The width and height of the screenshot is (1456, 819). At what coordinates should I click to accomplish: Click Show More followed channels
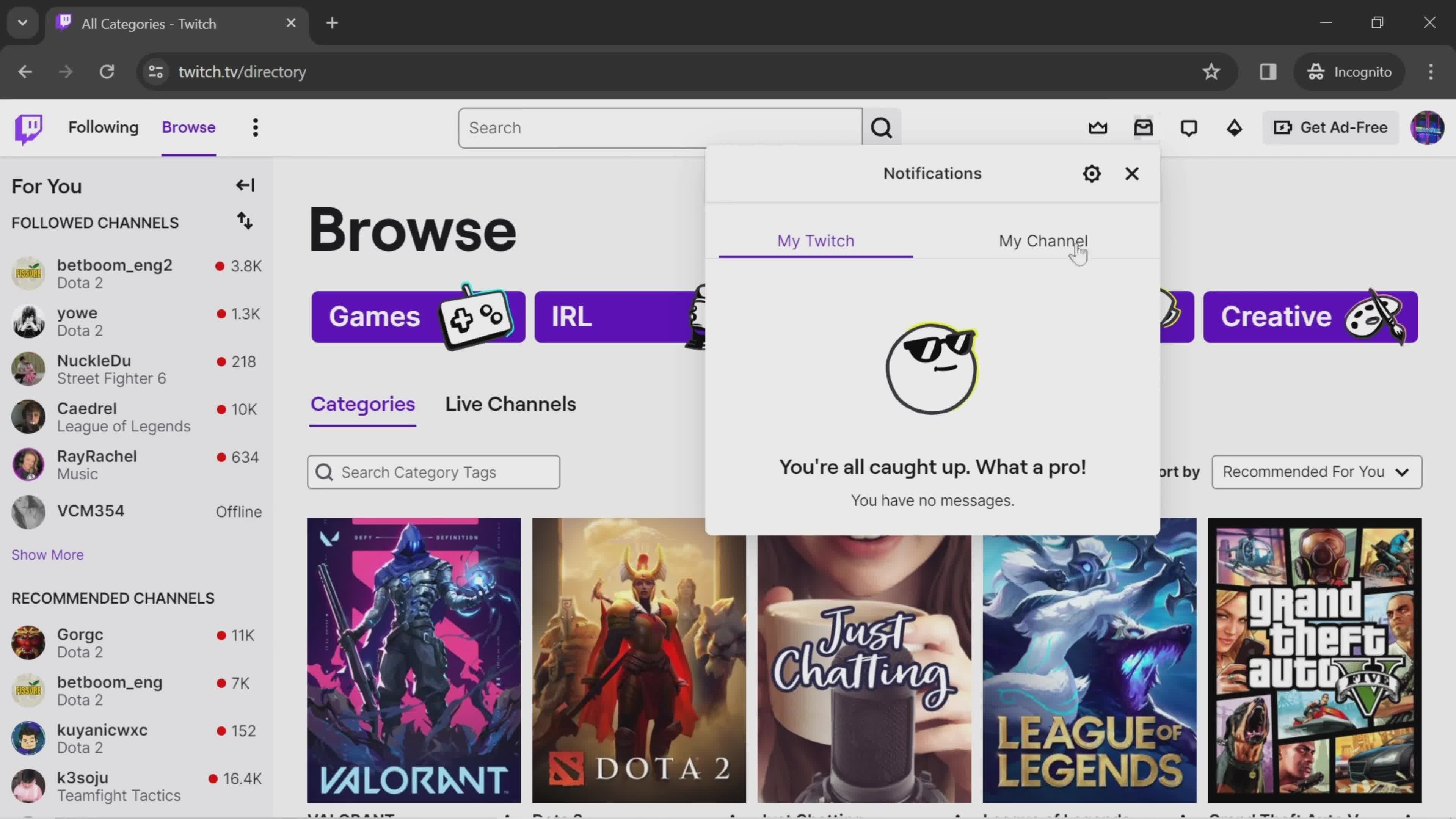(47, 555)
